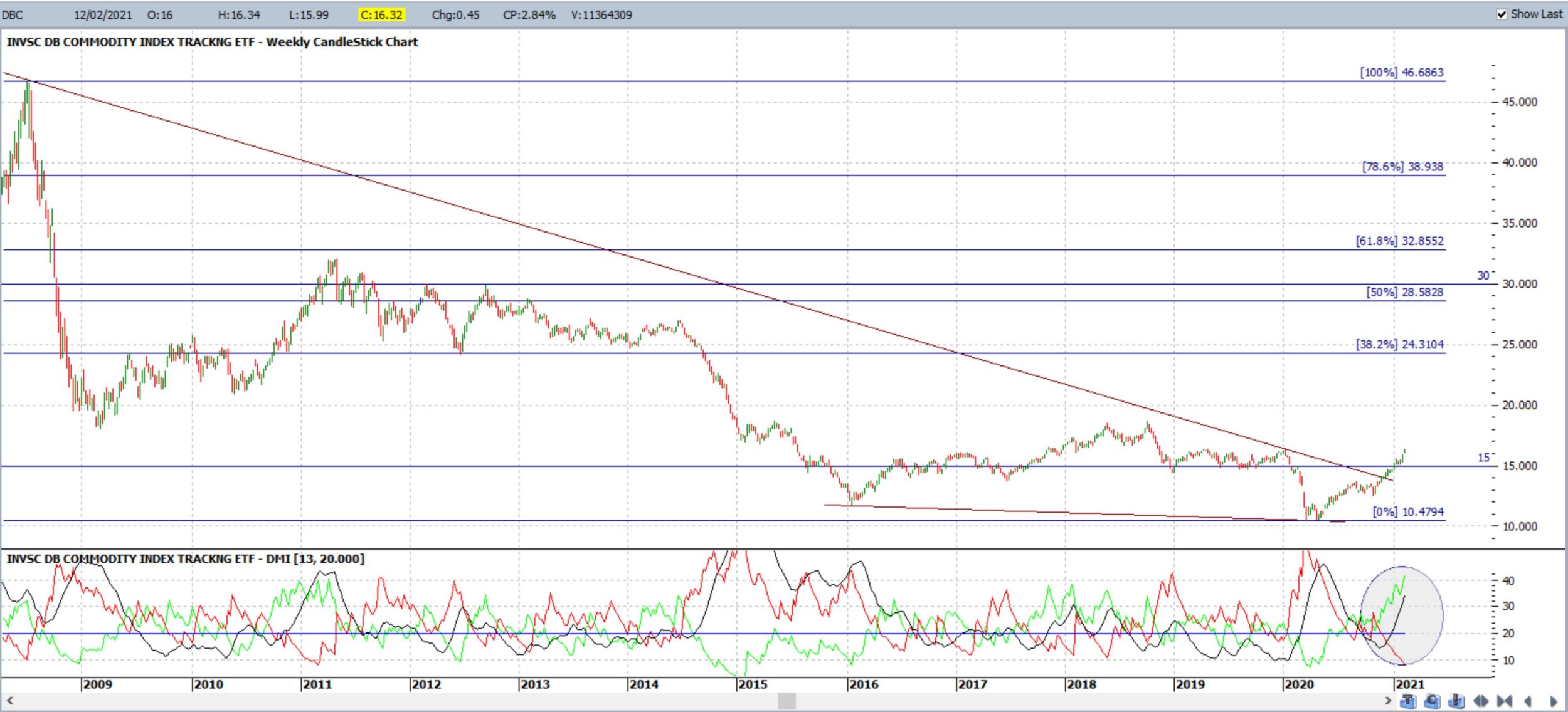The height and width of the screenshot is (712, 1568).
Task: Click the [61.8%] 32.8552 Fibonacci label
Action: [1400, 241]
